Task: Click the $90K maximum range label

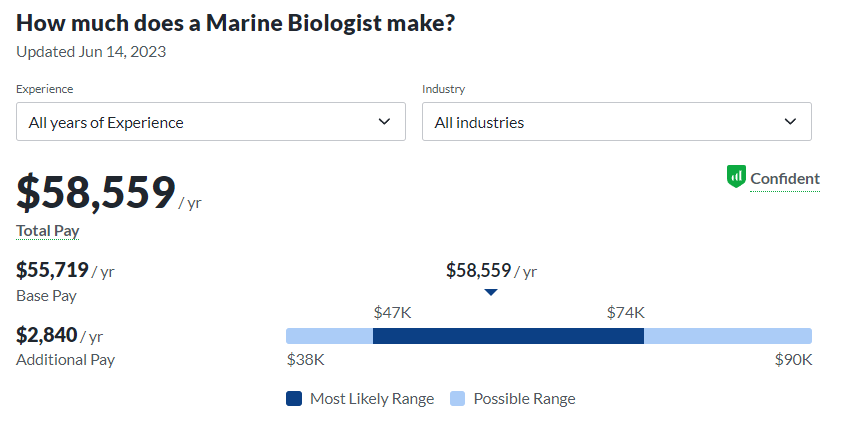Action: pos(793,359)
